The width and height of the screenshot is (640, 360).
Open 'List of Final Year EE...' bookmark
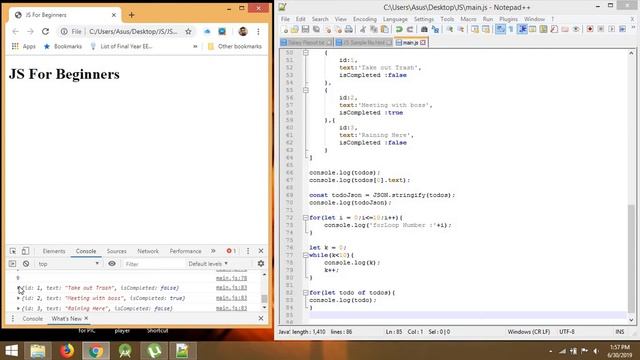[x=121, y=46]
